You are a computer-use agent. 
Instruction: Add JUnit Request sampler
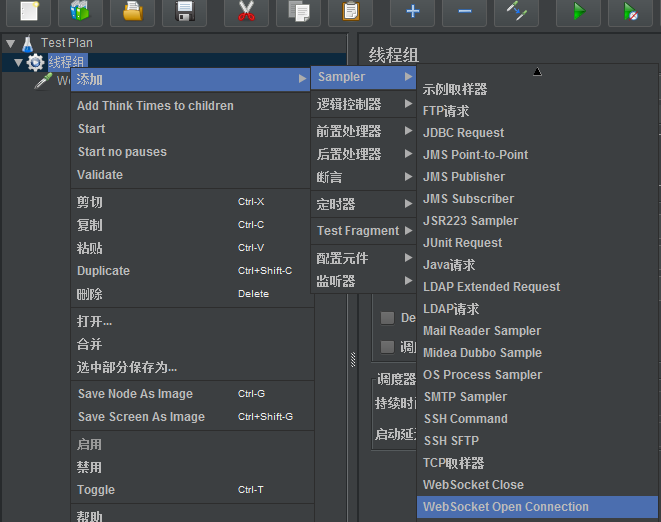[537, 243]
